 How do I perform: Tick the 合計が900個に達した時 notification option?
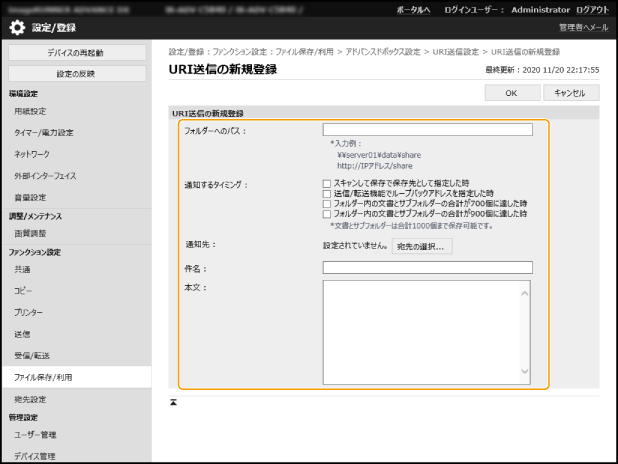coord(327,214)
